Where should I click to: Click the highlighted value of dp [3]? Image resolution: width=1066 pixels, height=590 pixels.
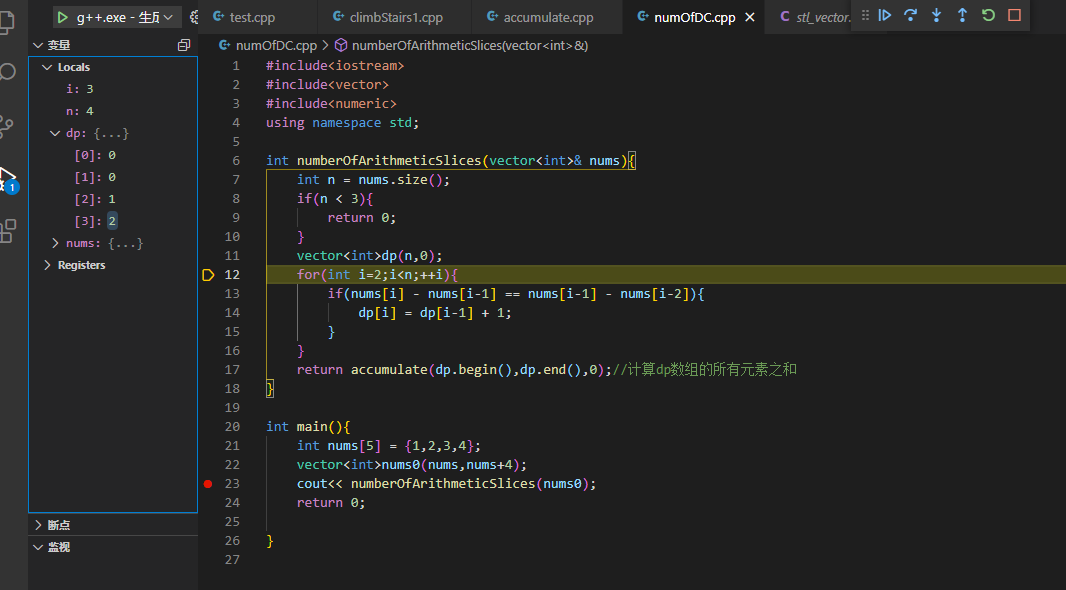click(x=112, y=221)
